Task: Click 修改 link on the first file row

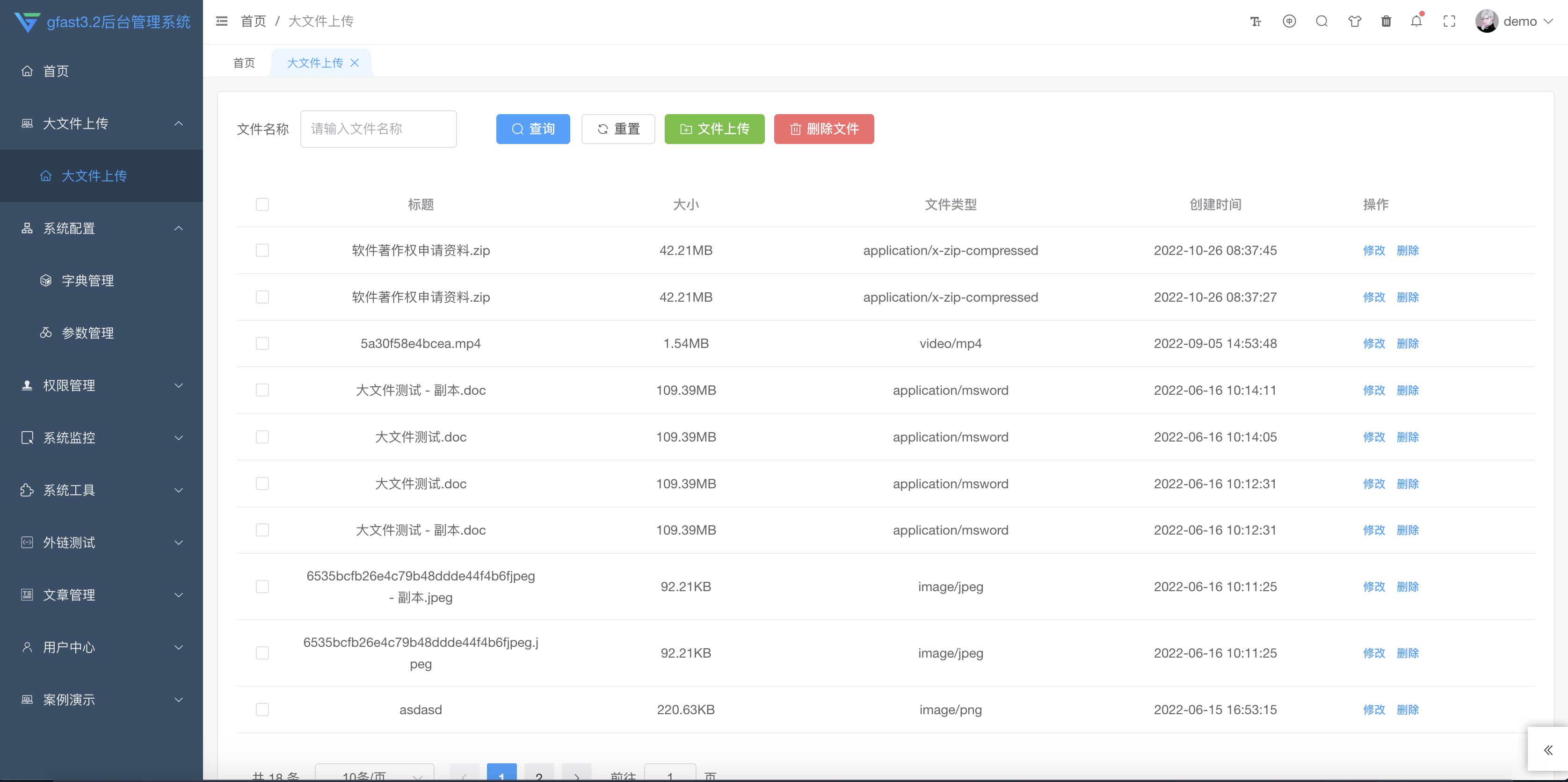Action: (1374, 250)
